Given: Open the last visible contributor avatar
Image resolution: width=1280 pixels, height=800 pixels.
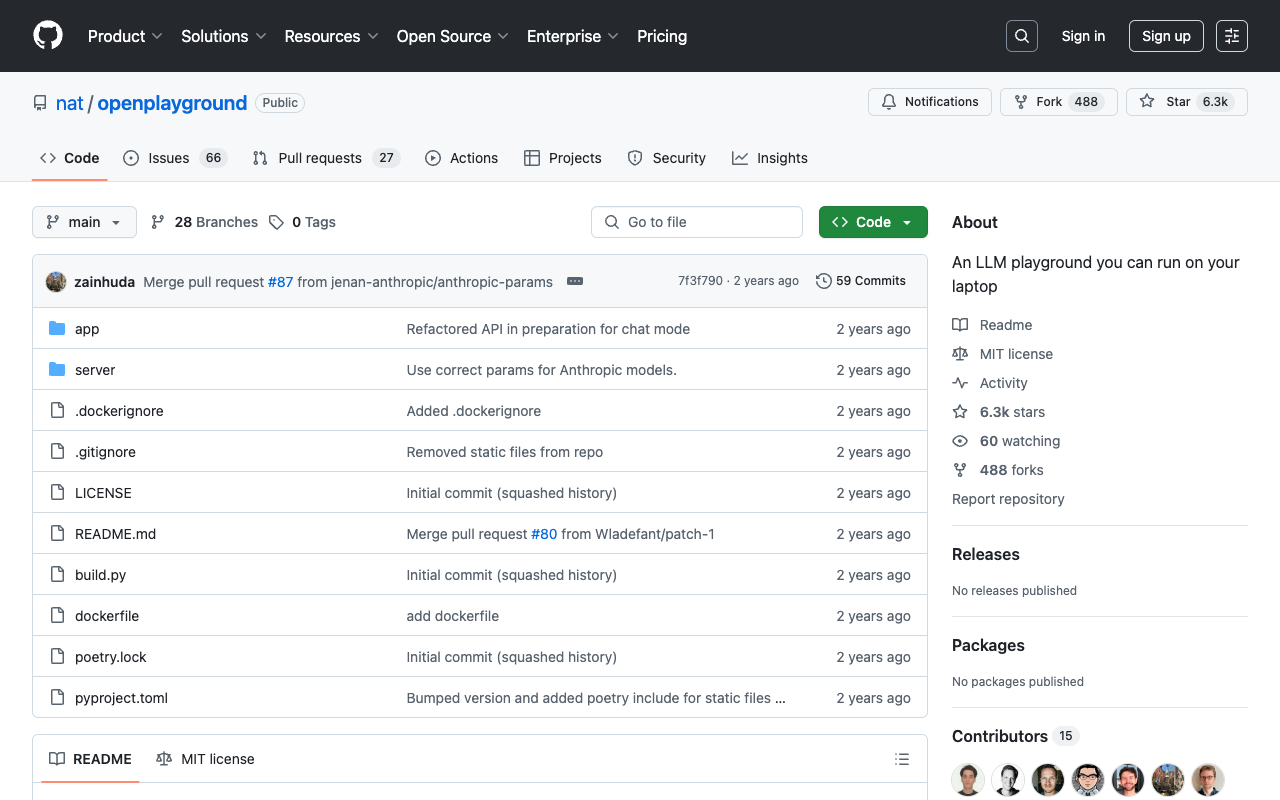Looking at the screenshot, I should 1208,780.
